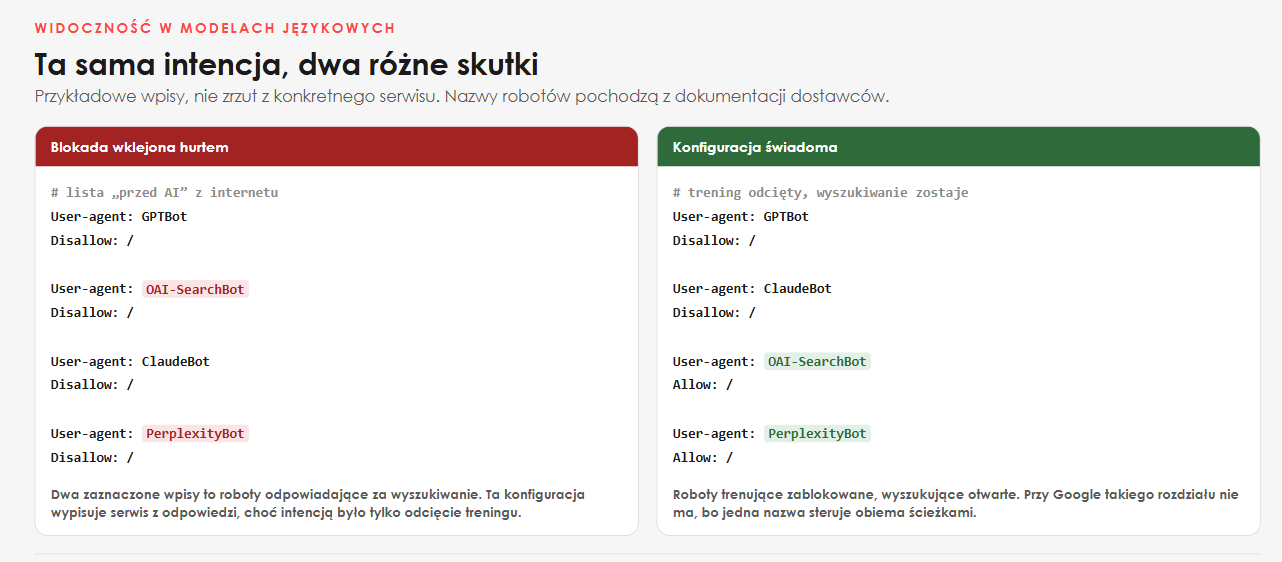Click "Disallow: /" under GPTBot in Blokada card
The height and width of the screenshot is (562, 1282).
pyautogui.click(x=92, y=240)
